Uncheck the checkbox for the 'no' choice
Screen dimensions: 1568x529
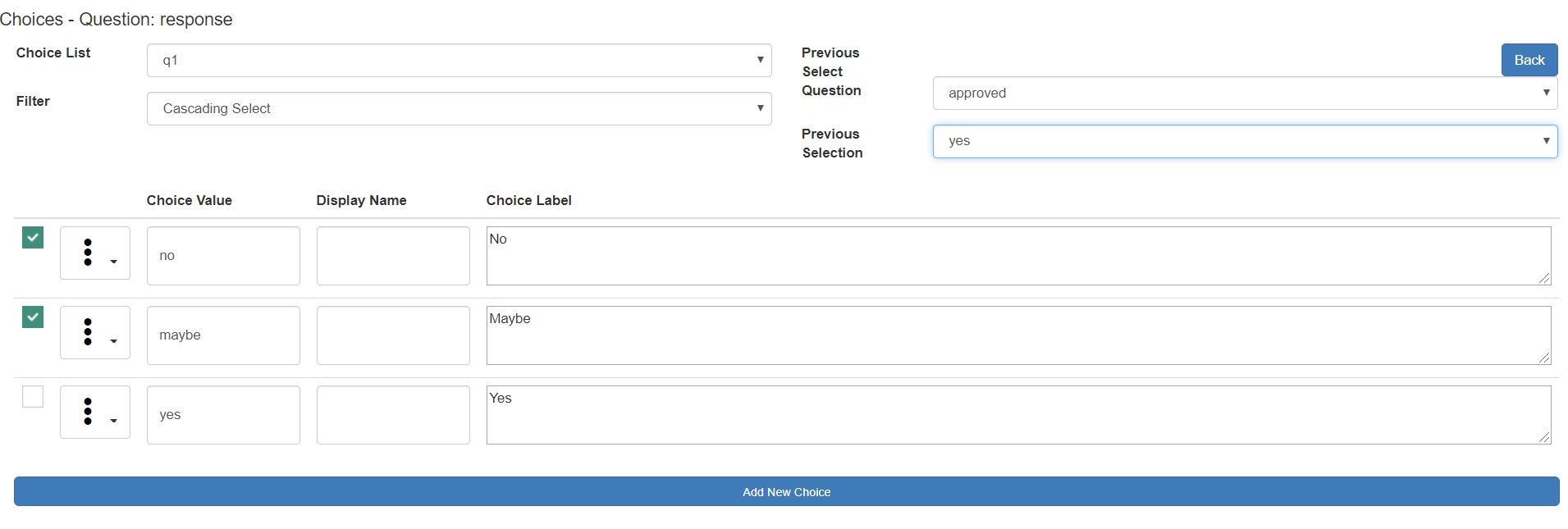(x=33, y=238)
